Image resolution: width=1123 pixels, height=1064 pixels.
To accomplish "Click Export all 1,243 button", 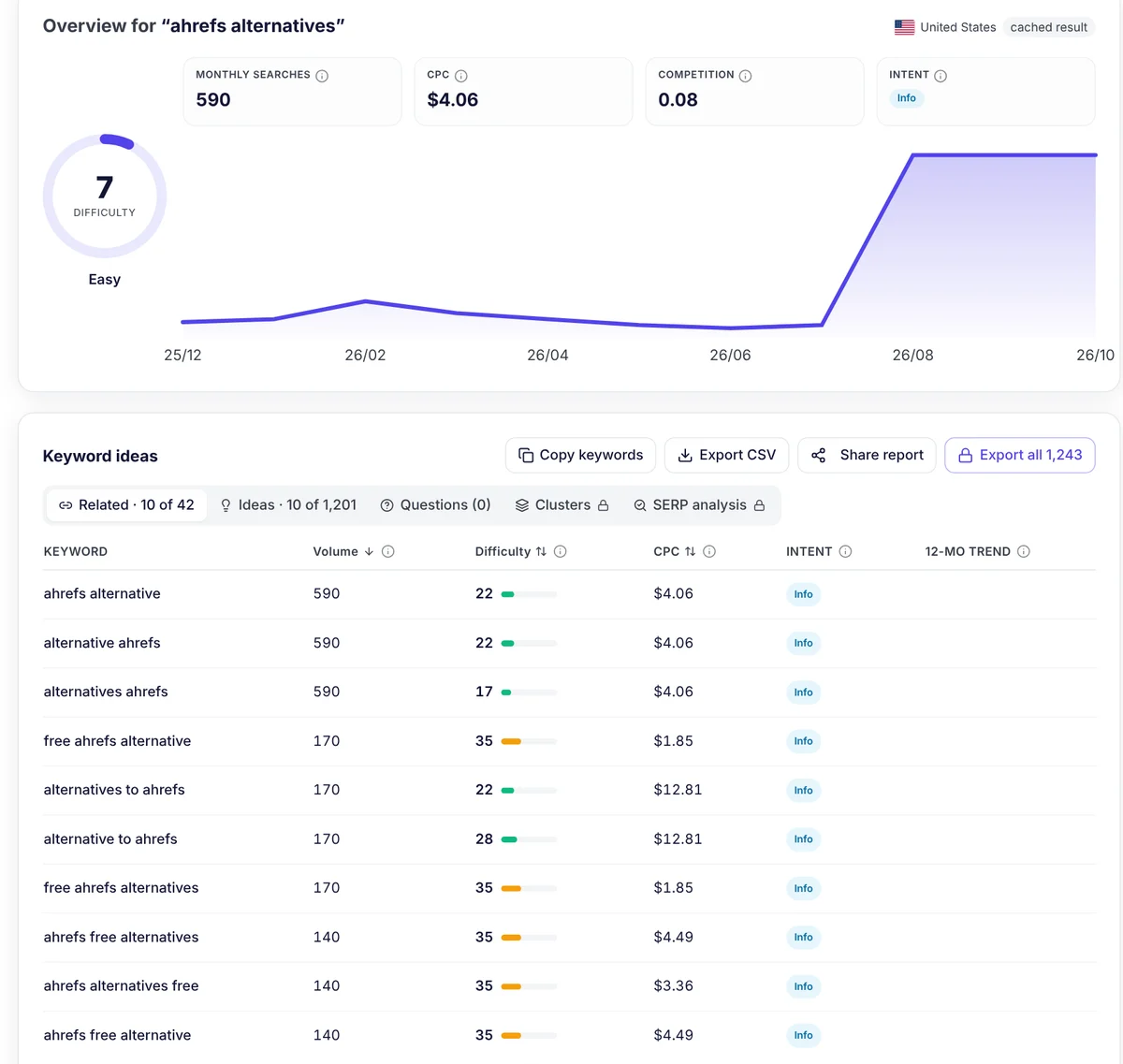I will pos(1019,455).
